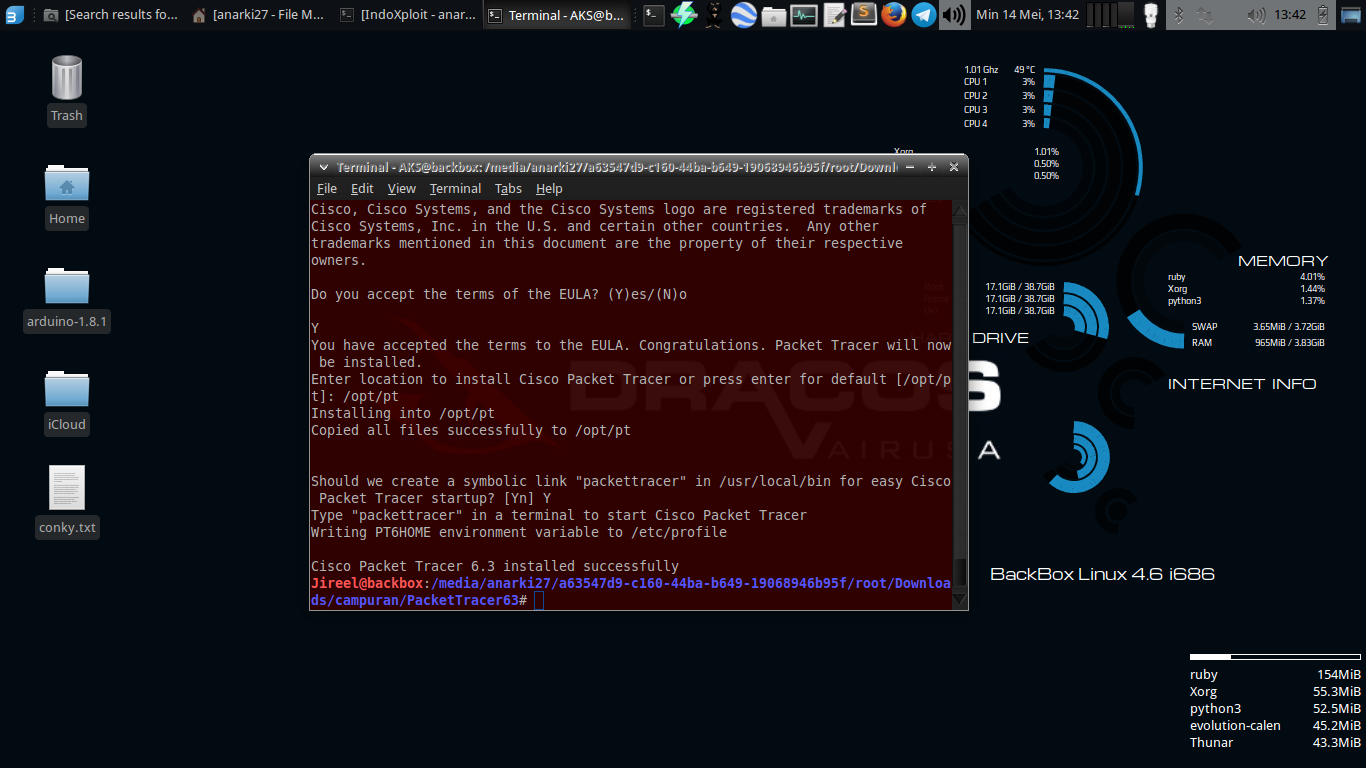Launch Sublime Text from the panel
This screenshot has width=1366, height=768.
(x=864, y=15)
